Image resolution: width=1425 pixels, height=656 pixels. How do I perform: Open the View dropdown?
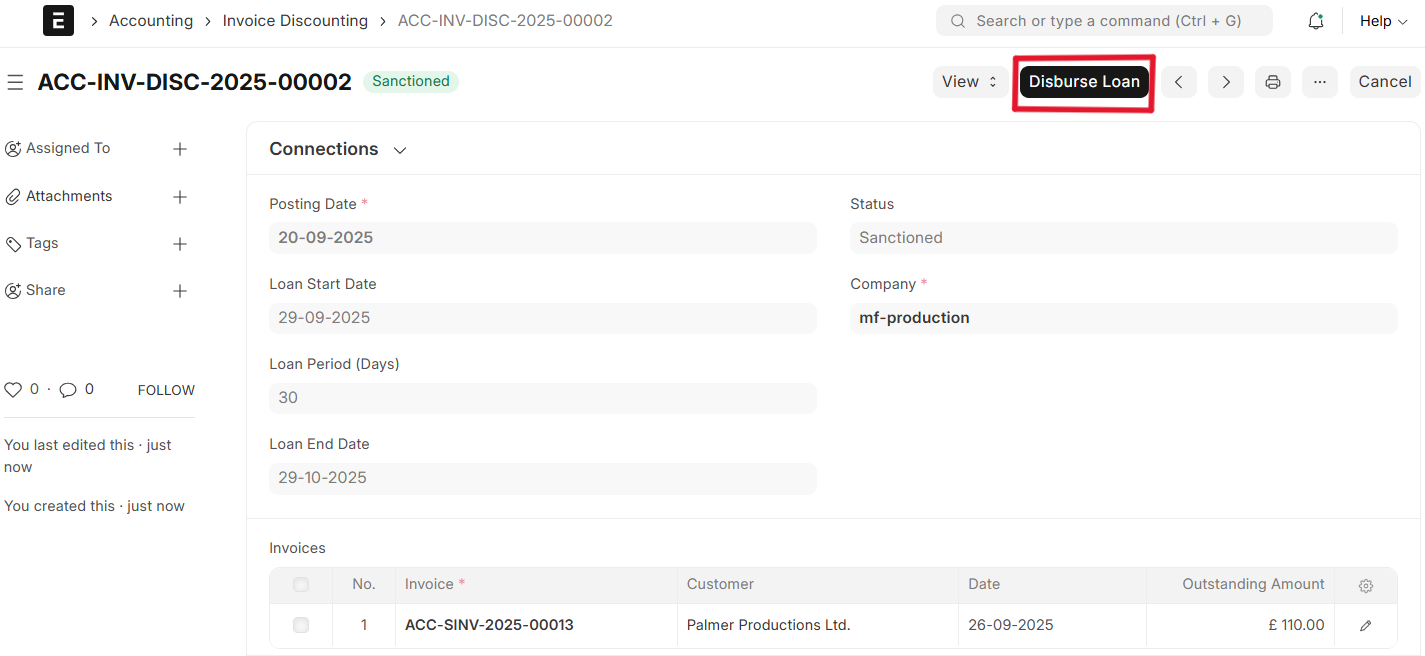(x=968, y=81)
